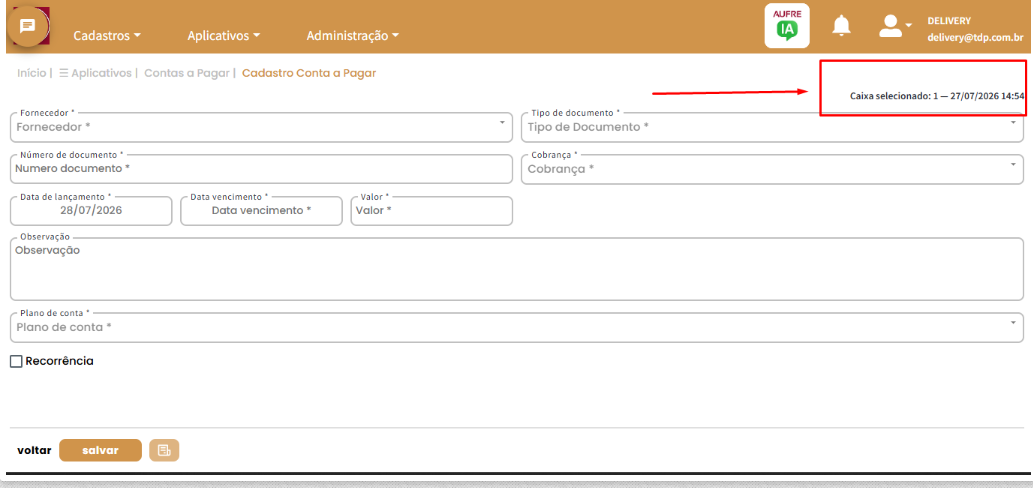Open the Administração menu

click(352, 36)
